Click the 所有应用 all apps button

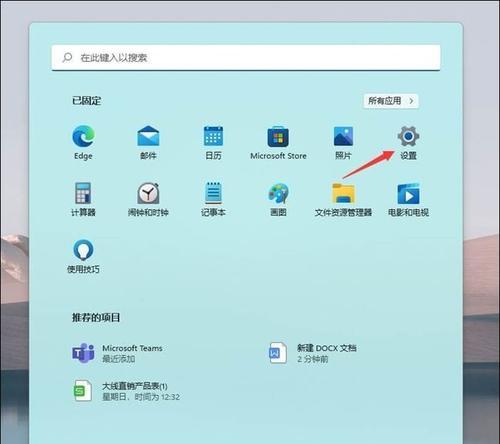391,101
